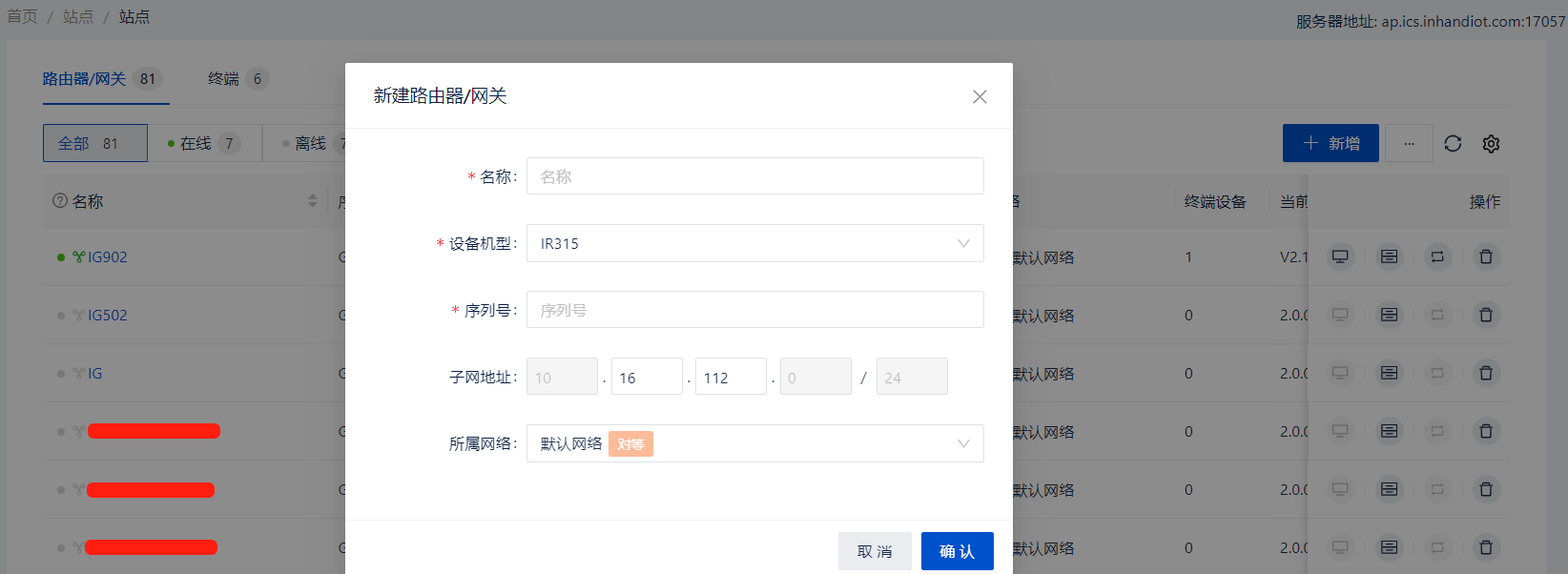This screenshot has height=574, width=1568.
Task: Select the 全部 81 filter
Action: pos(94,143)
